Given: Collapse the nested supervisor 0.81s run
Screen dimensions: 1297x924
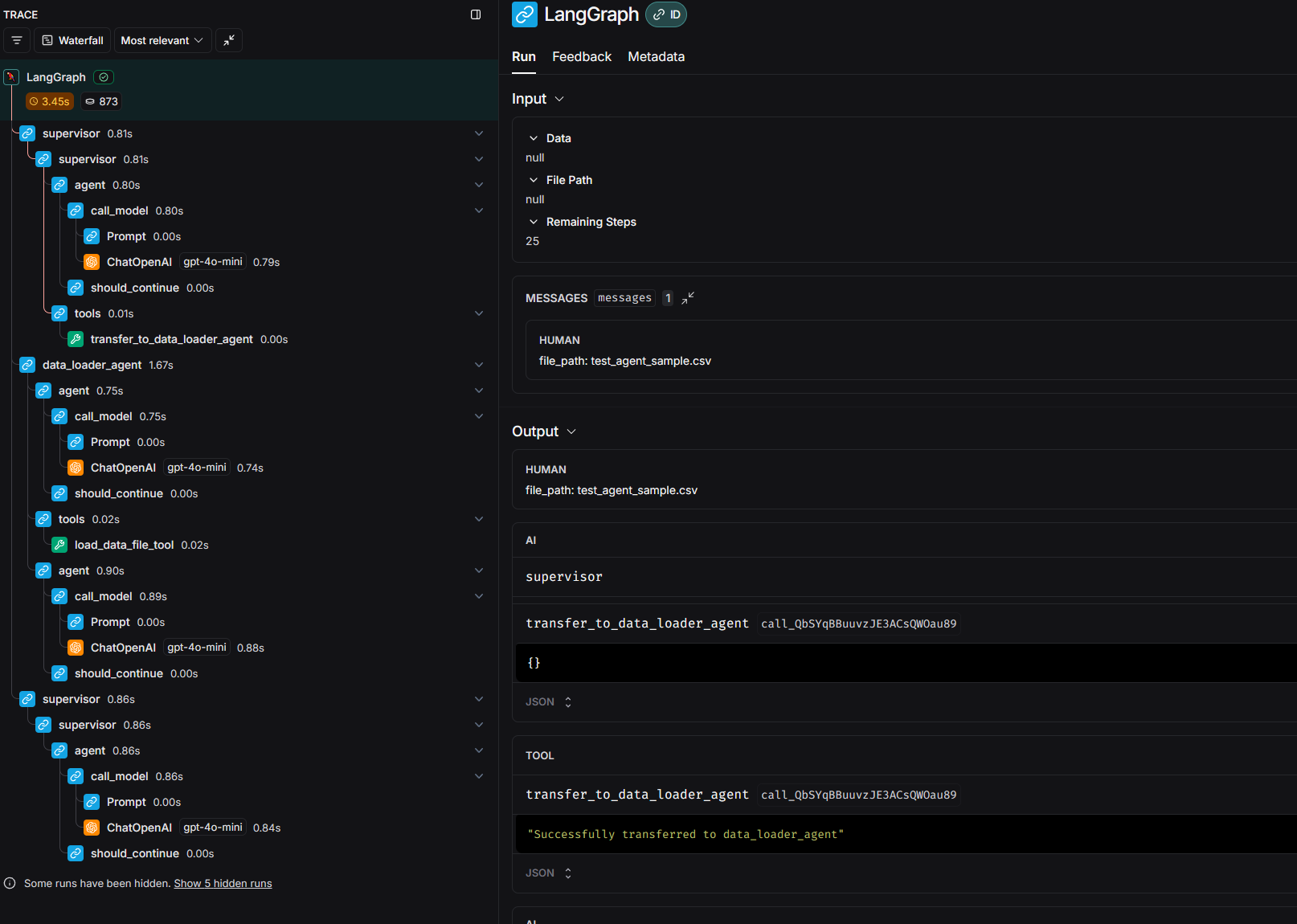Looking at the screenshot, I should [479, 159].
